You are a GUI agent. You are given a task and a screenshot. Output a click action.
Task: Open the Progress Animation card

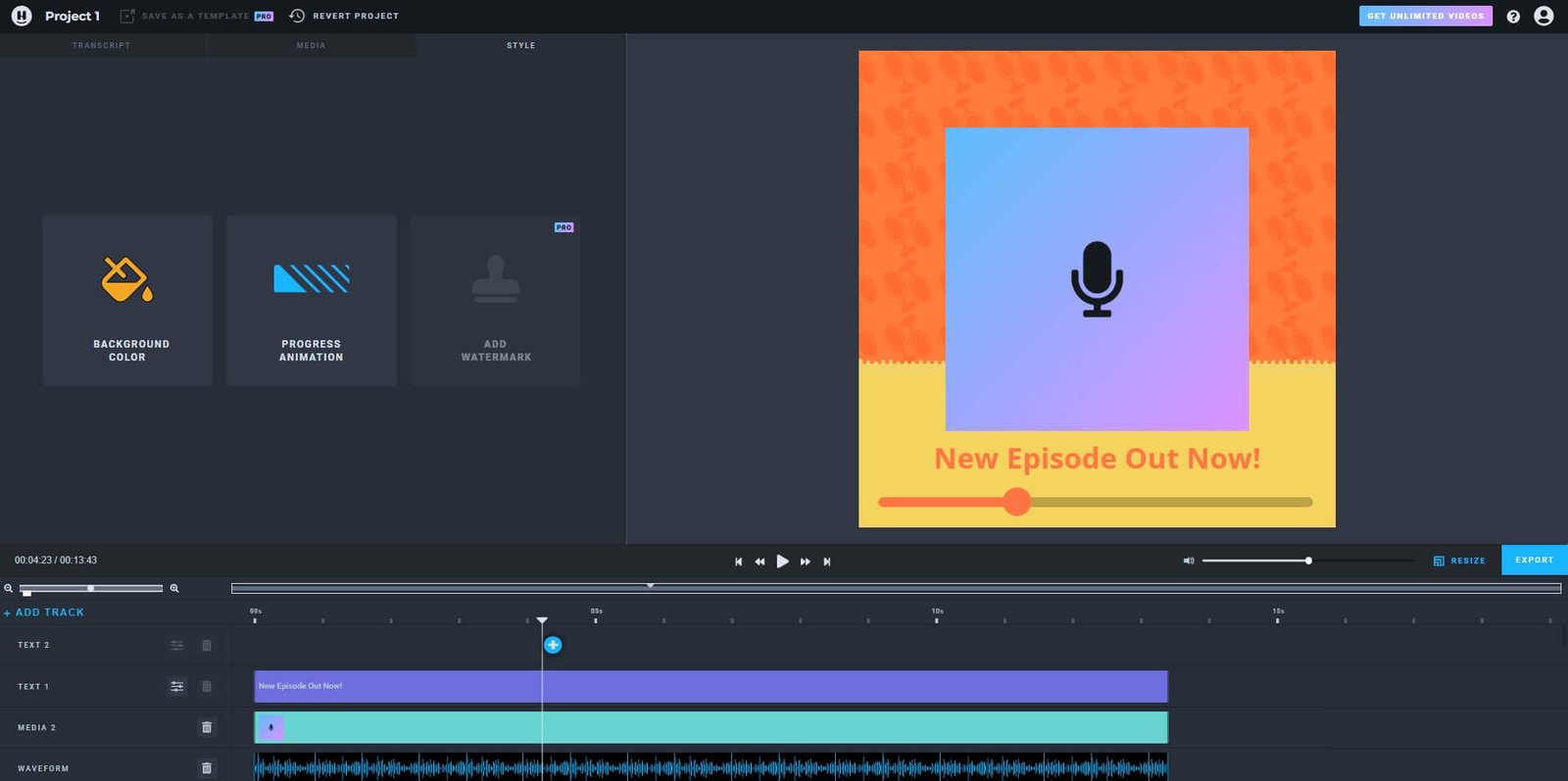[x=312, y=300]
